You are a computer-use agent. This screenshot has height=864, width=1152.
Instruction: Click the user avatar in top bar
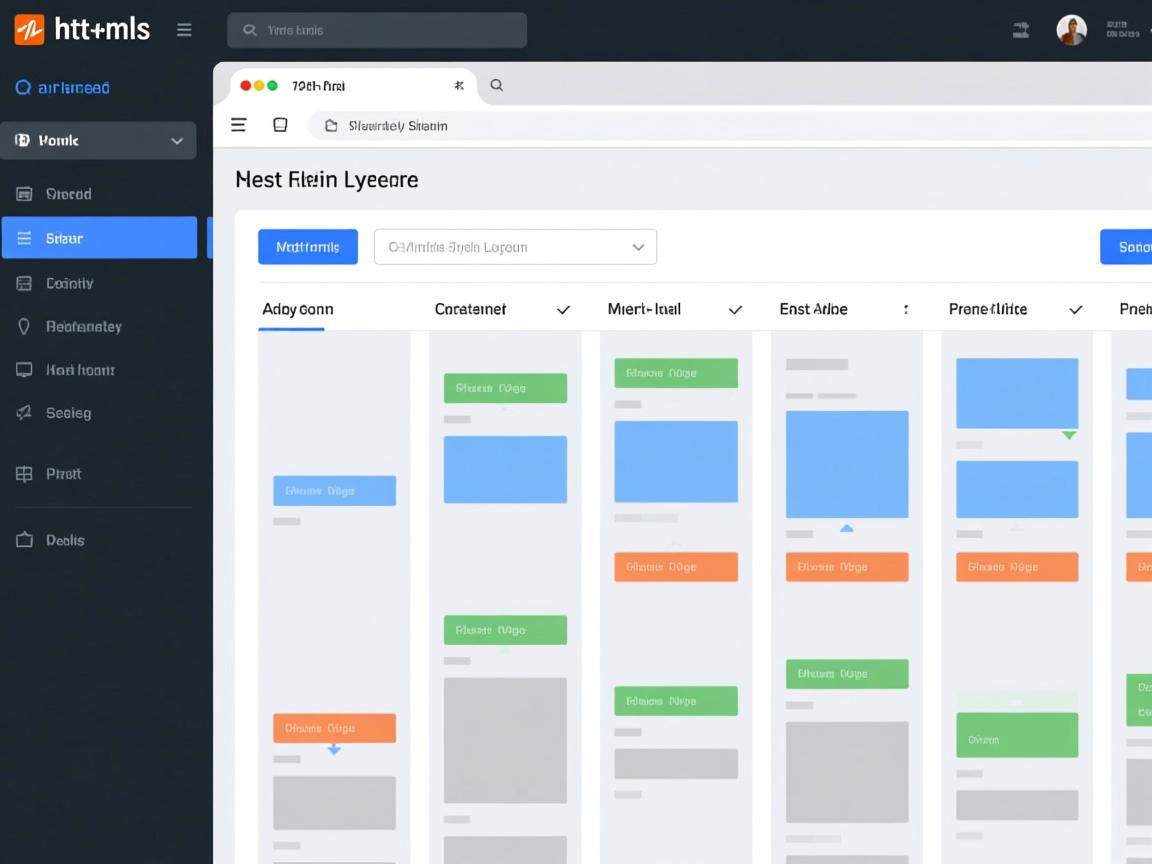(1071, 30)
